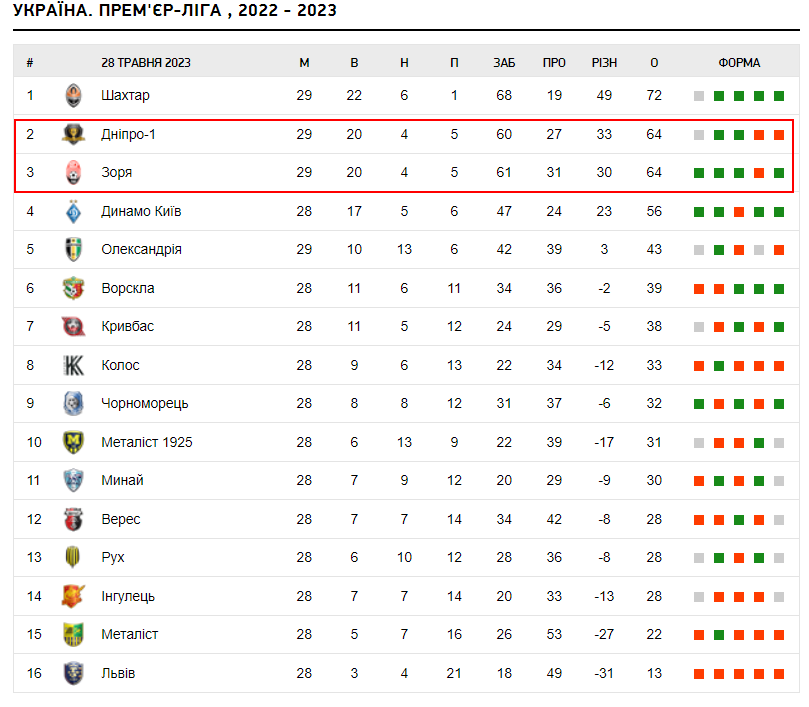This screenshot has width=809, height=707.
Task: Open the Шахтар team link
Action: pos(125,96)
